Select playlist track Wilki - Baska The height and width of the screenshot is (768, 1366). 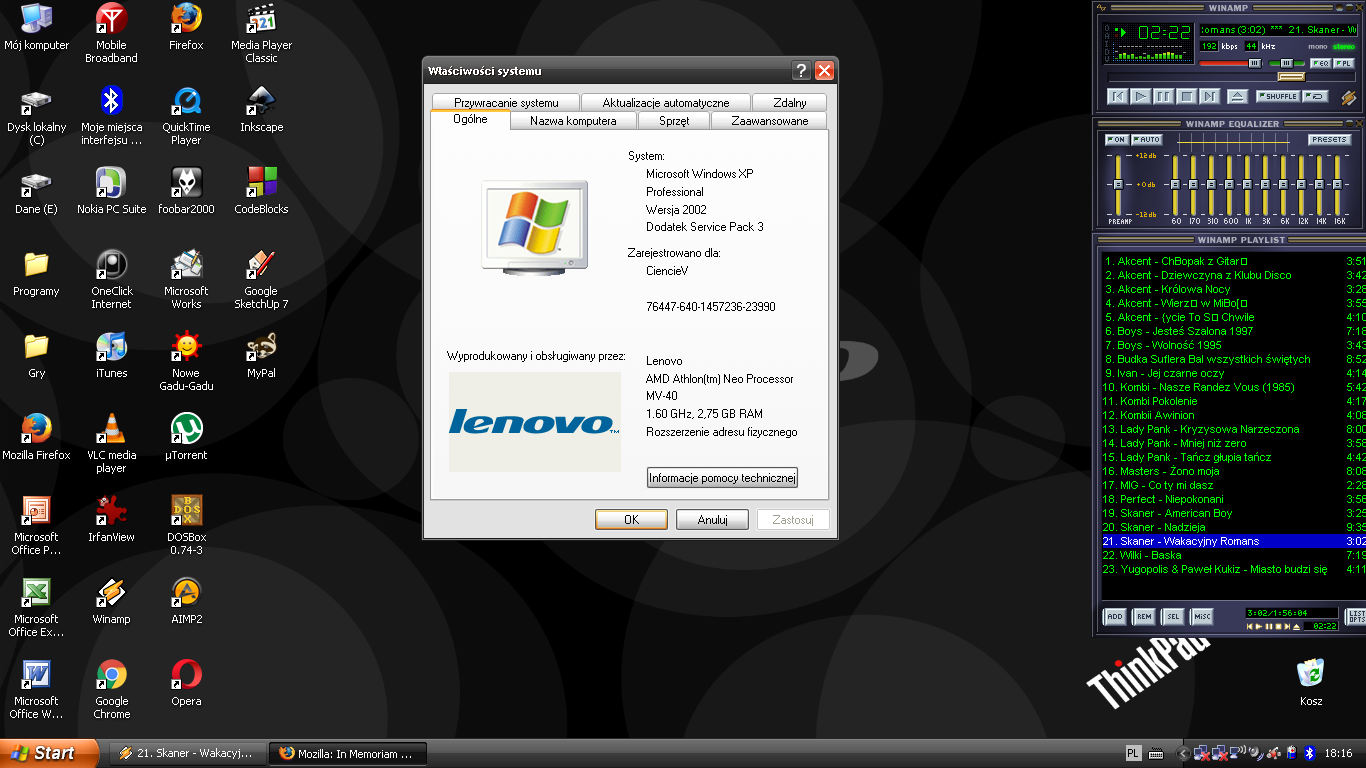(1234, 555)
